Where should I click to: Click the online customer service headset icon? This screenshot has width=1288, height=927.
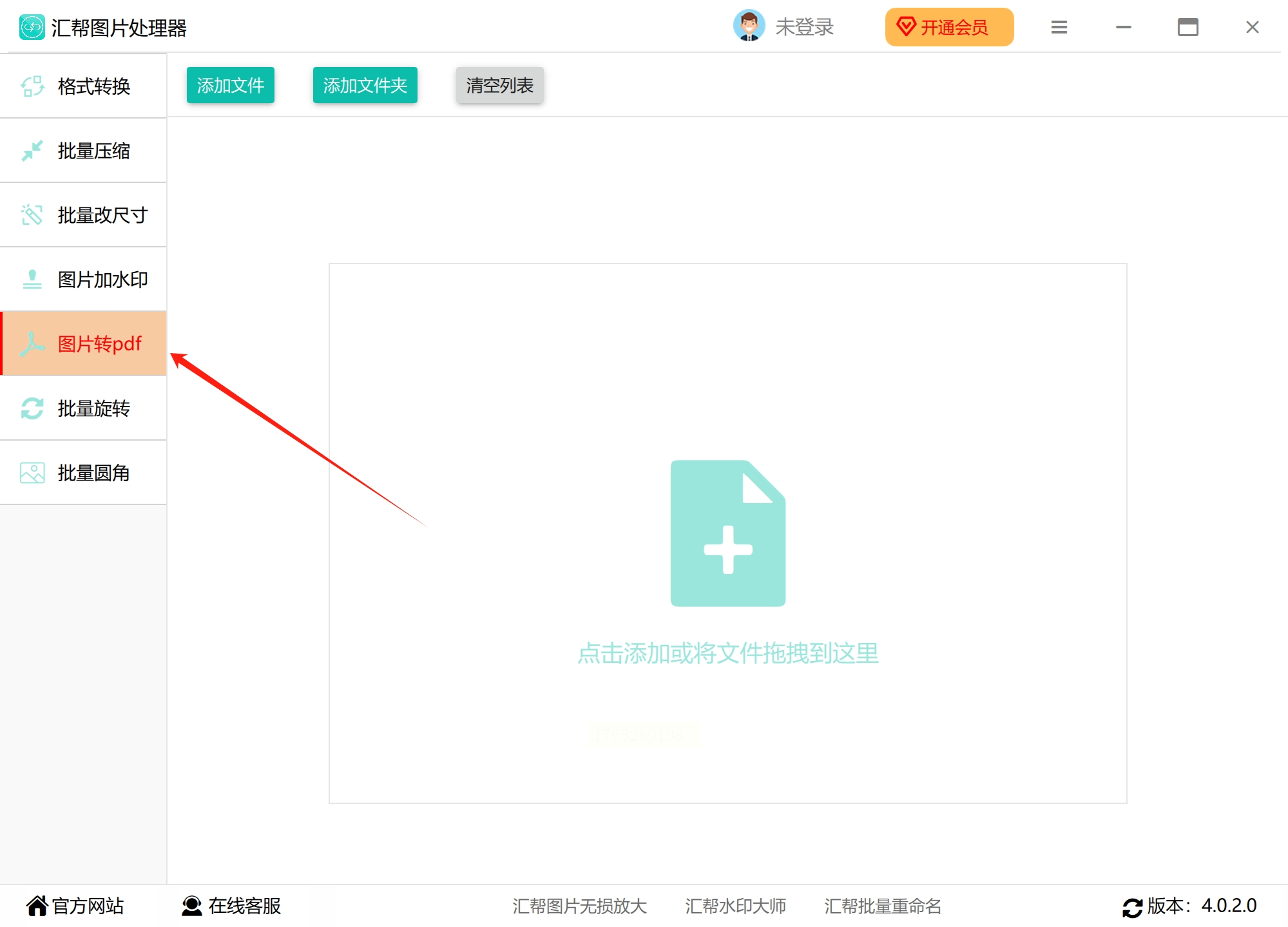[191, 906]
